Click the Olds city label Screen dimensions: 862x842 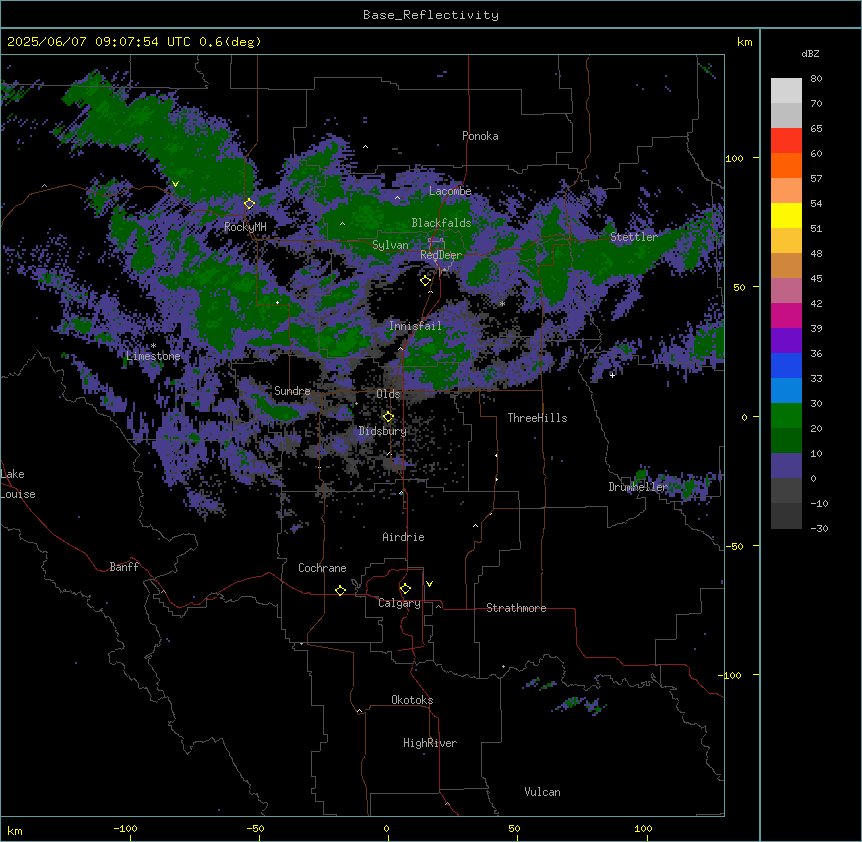pyautogui.click(x=388, y=394)
